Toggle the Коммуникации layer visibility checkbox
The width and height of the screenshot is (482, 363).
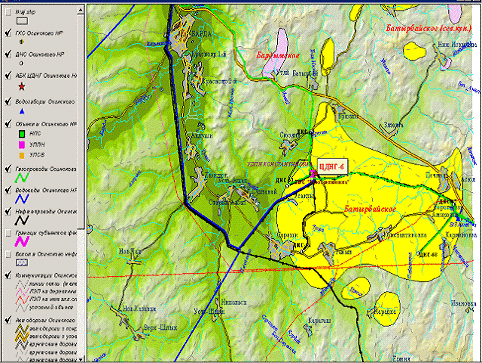(x=8, y=276)
